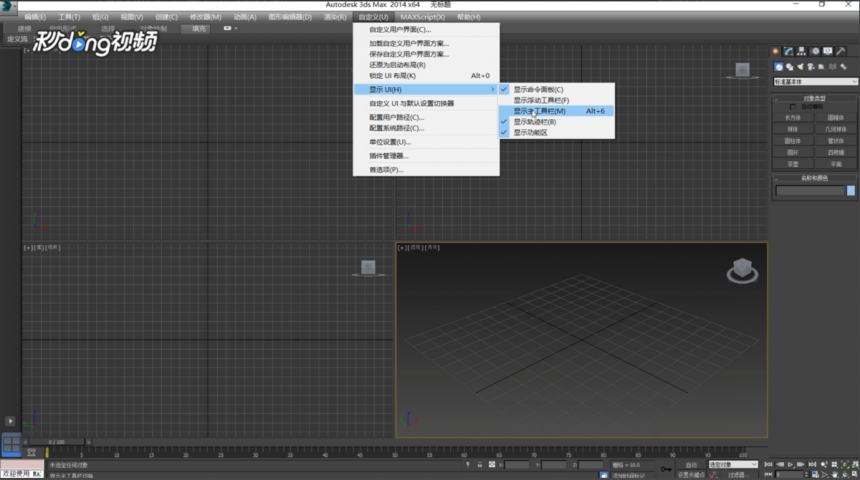Open the Hierarchy tab in command panel

[801, 51]
